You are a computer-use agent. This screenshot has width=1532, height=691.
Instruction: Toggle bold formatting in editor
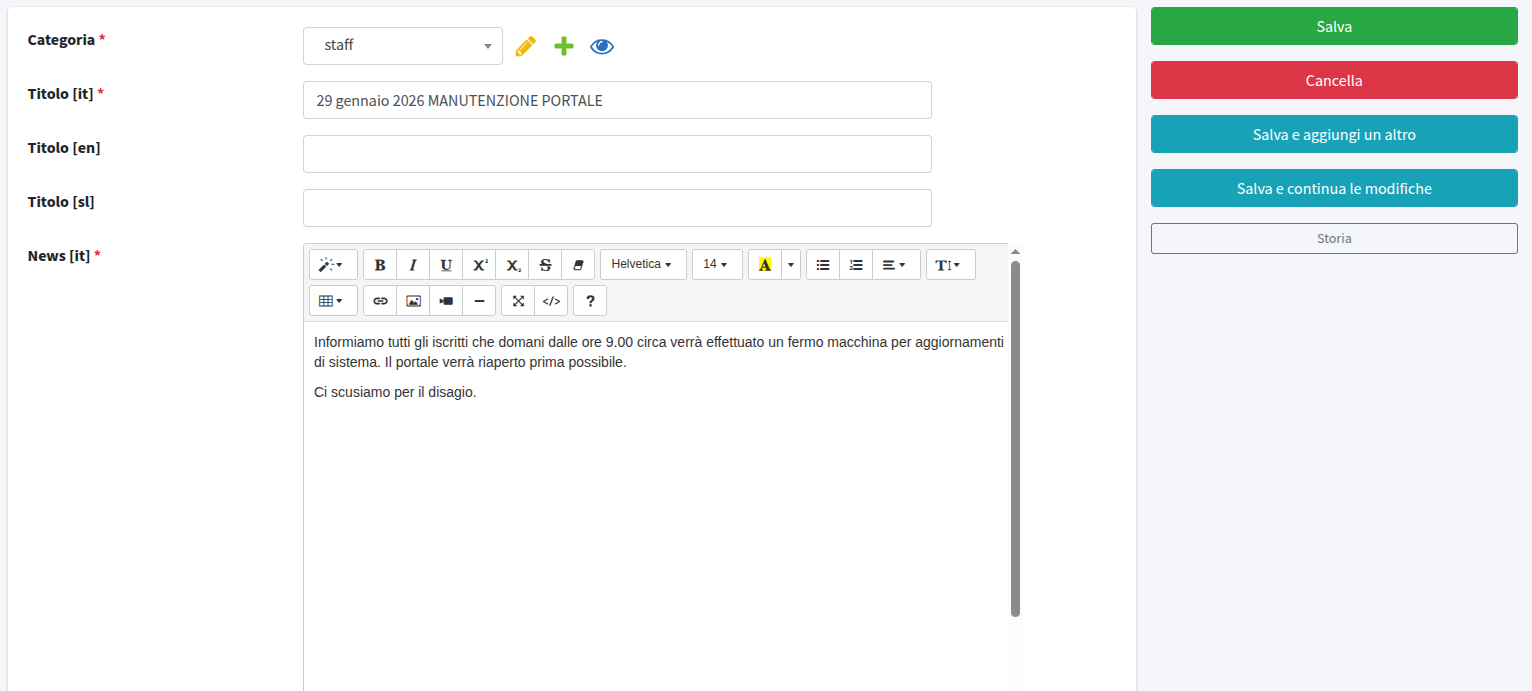pyautogui.click(x=380, y=265)
